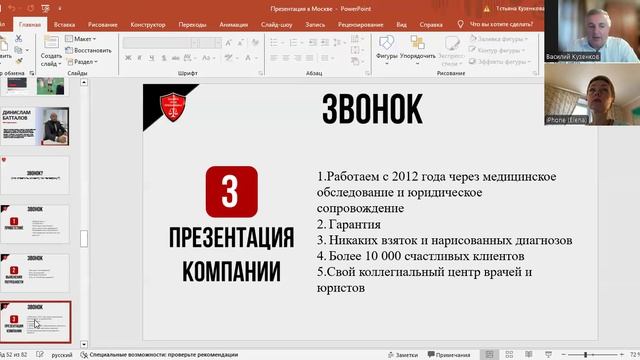Open the Шрифт group dialog launcher
This screenshot has height=360, width=640.
[x=260, y=73]
